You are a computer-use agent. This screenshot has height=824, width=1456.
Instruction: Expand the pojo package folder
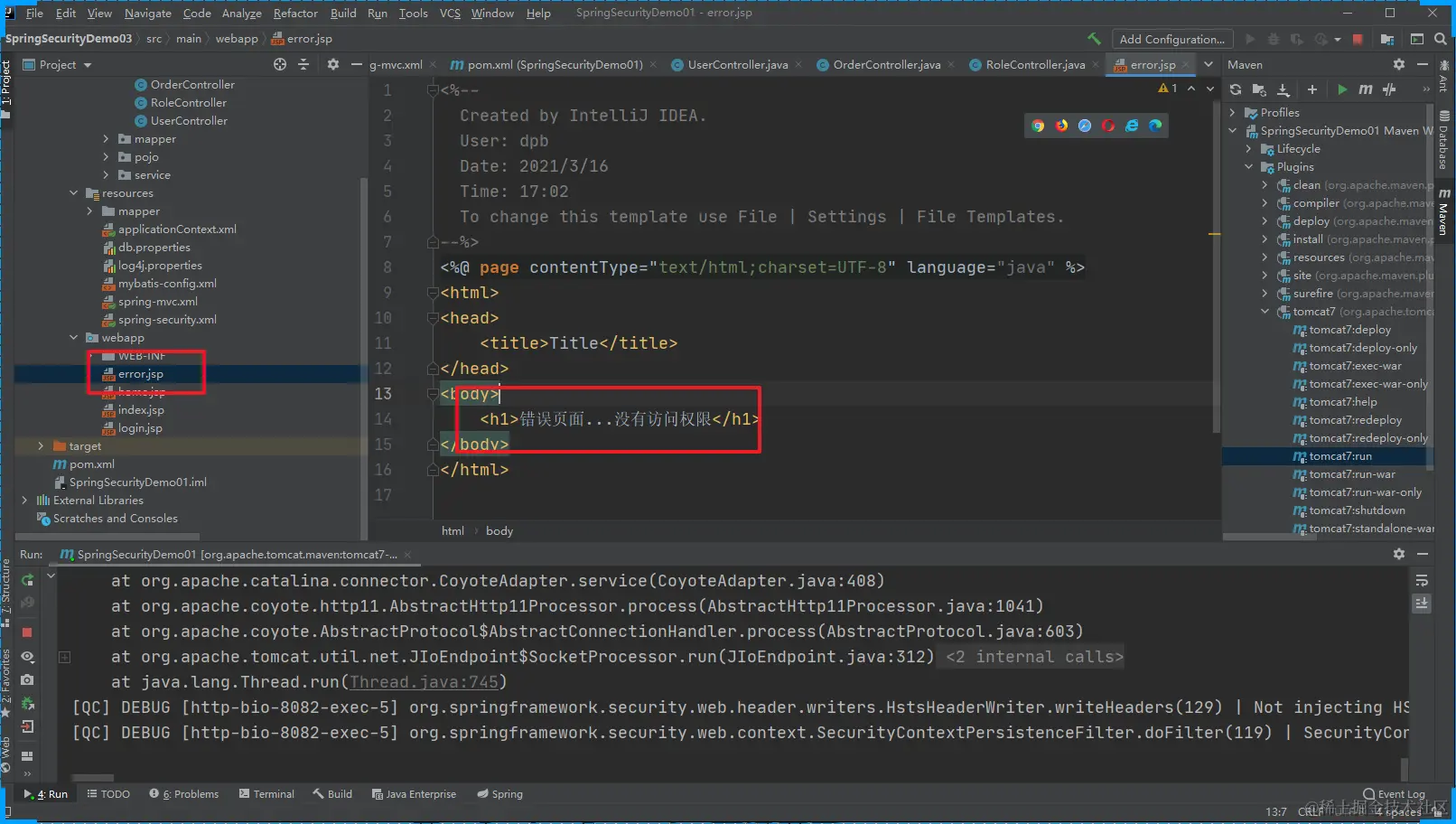[106, 156]
